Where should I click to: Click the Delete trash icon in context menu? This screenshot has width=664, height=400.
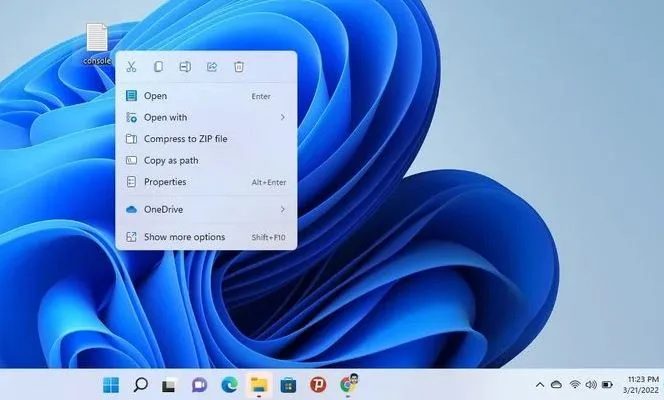tap(239, 66)
